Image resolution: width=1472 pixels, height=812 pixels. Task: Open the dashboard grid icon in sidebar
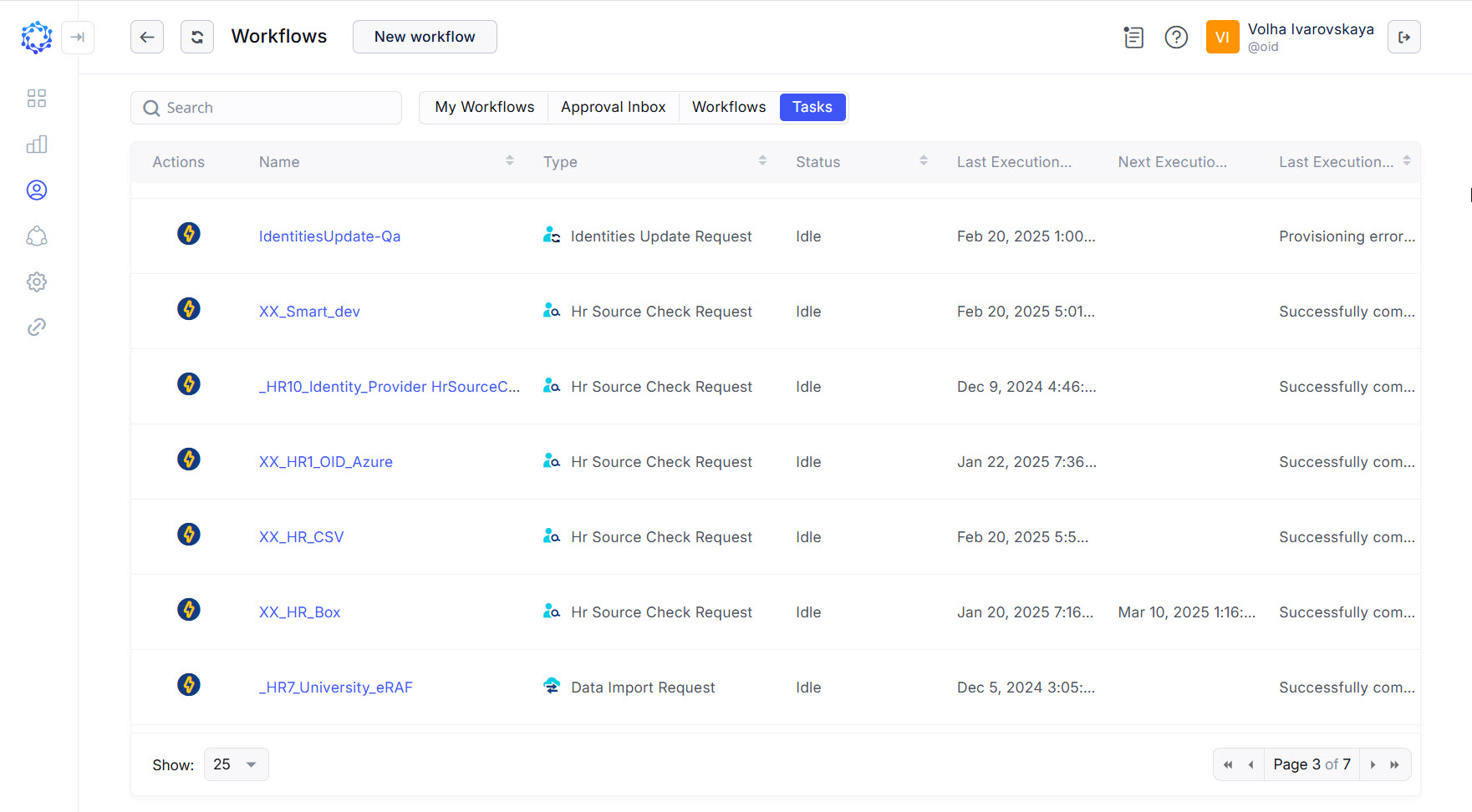tap(37, 99)
